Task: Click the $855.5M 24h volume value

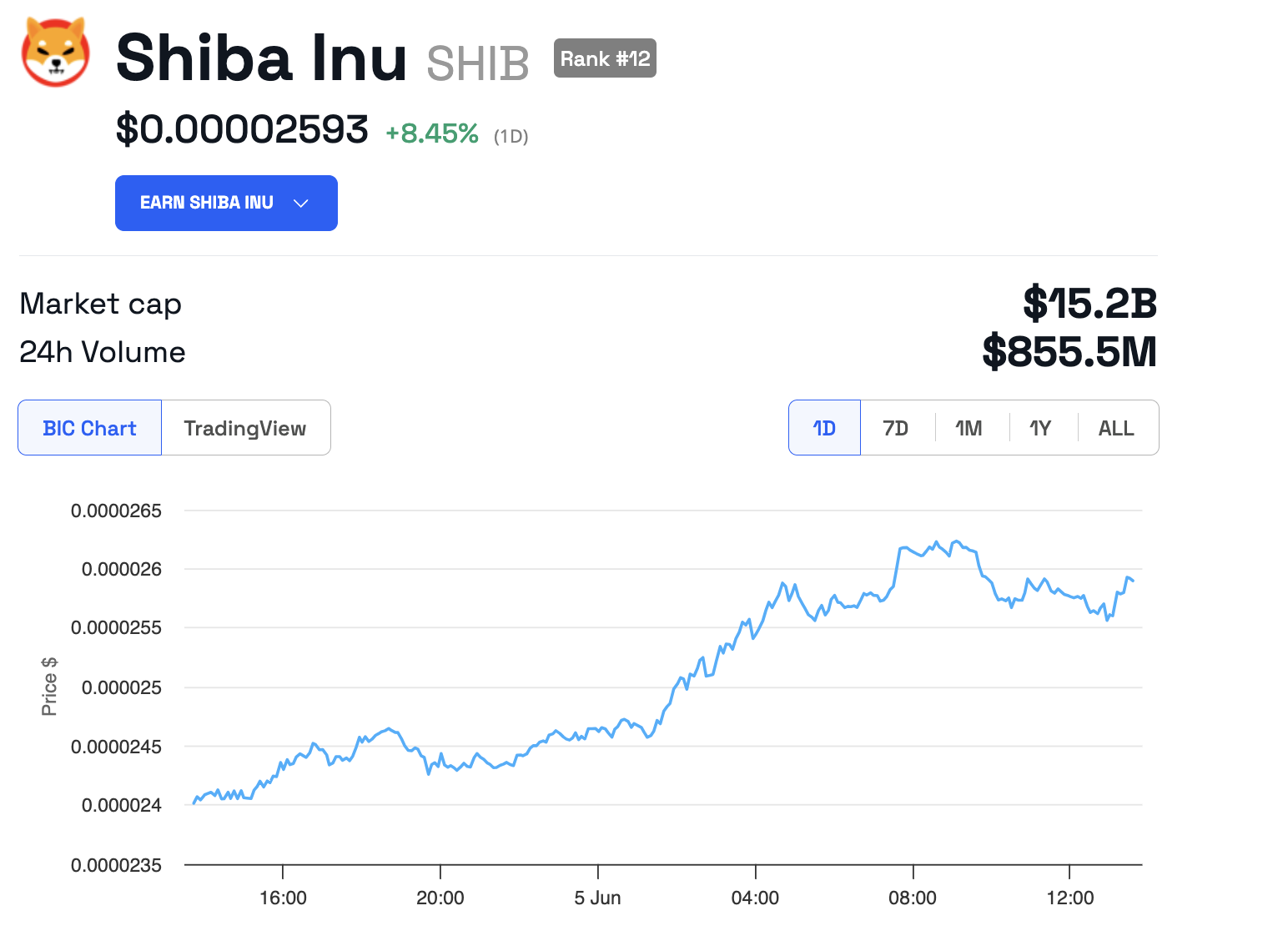Action: click(1069, 351)
